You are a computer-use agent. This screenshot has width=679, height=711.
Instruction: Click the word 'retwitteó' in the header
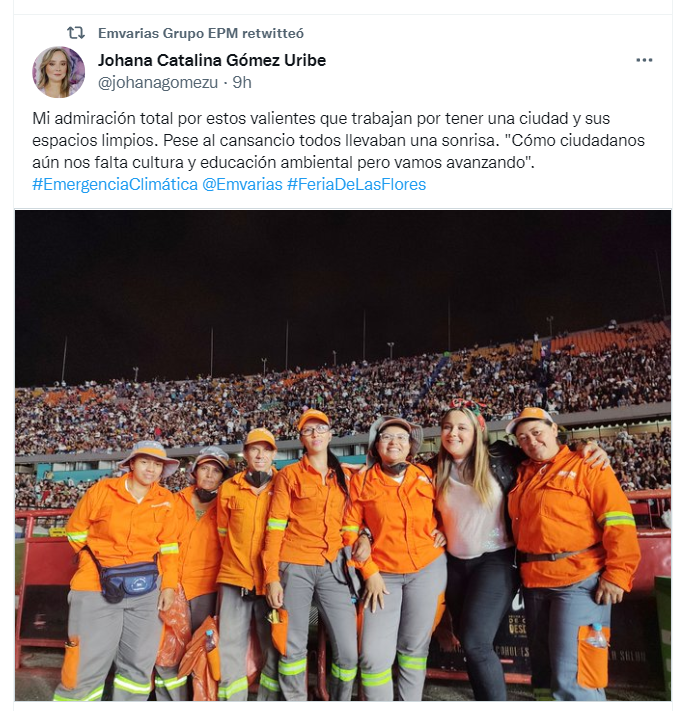tap(273, 33)
